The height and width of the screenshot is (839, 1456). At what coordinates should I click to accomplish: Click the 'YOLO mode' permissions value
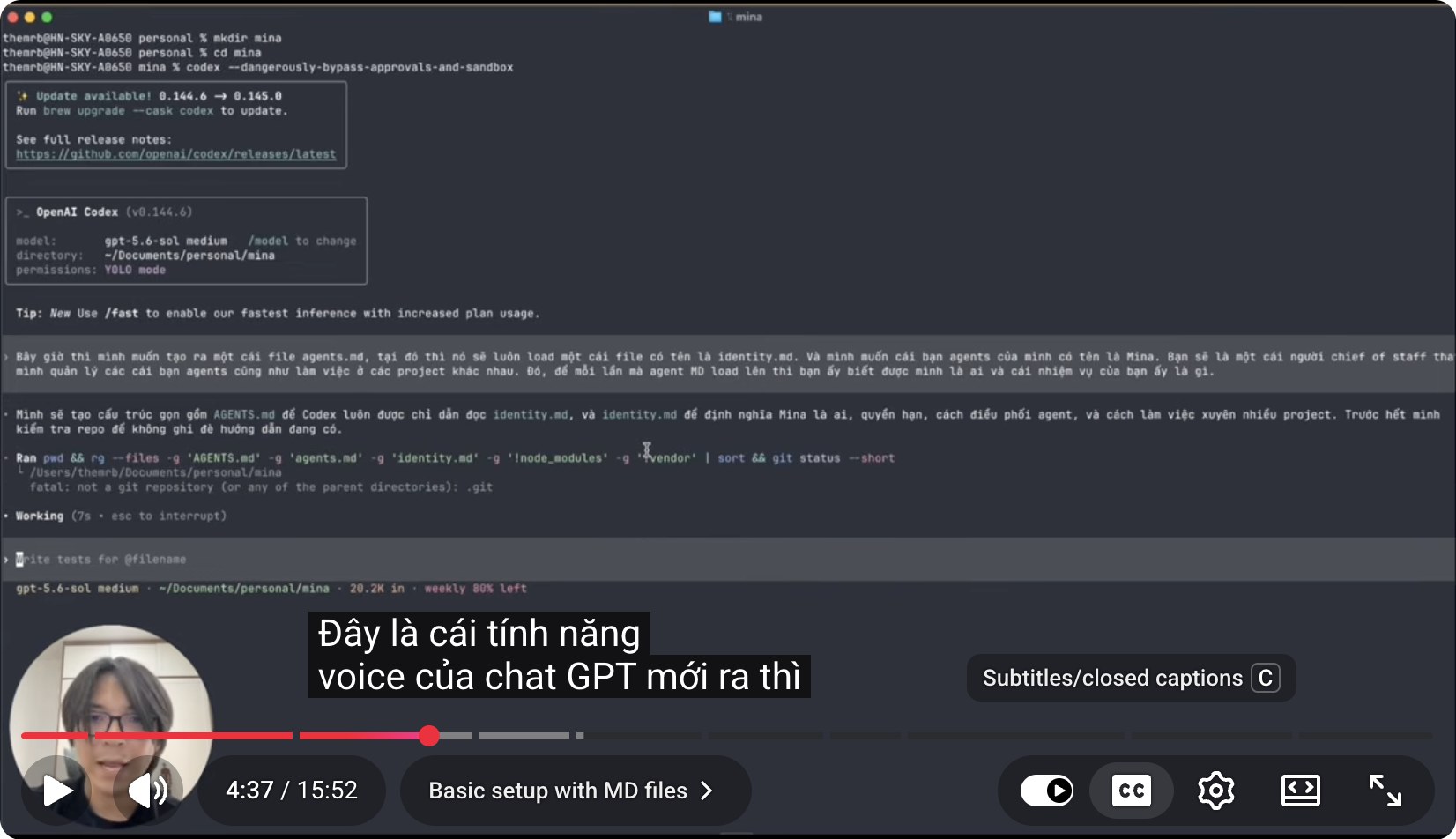[135, 270]
